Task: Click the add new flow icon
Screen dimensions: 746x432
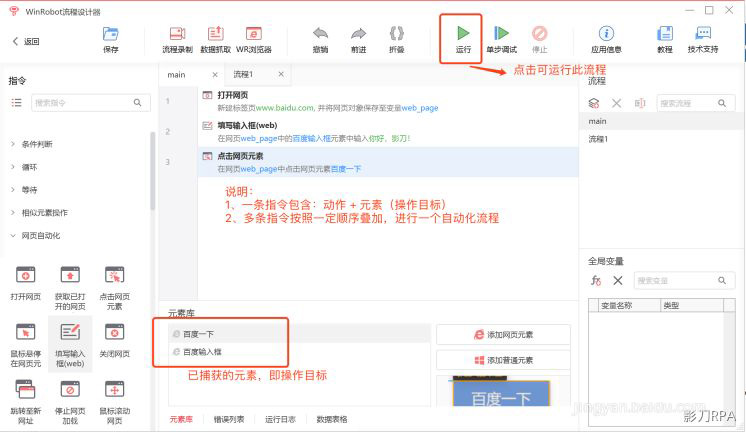Action: 594,103
